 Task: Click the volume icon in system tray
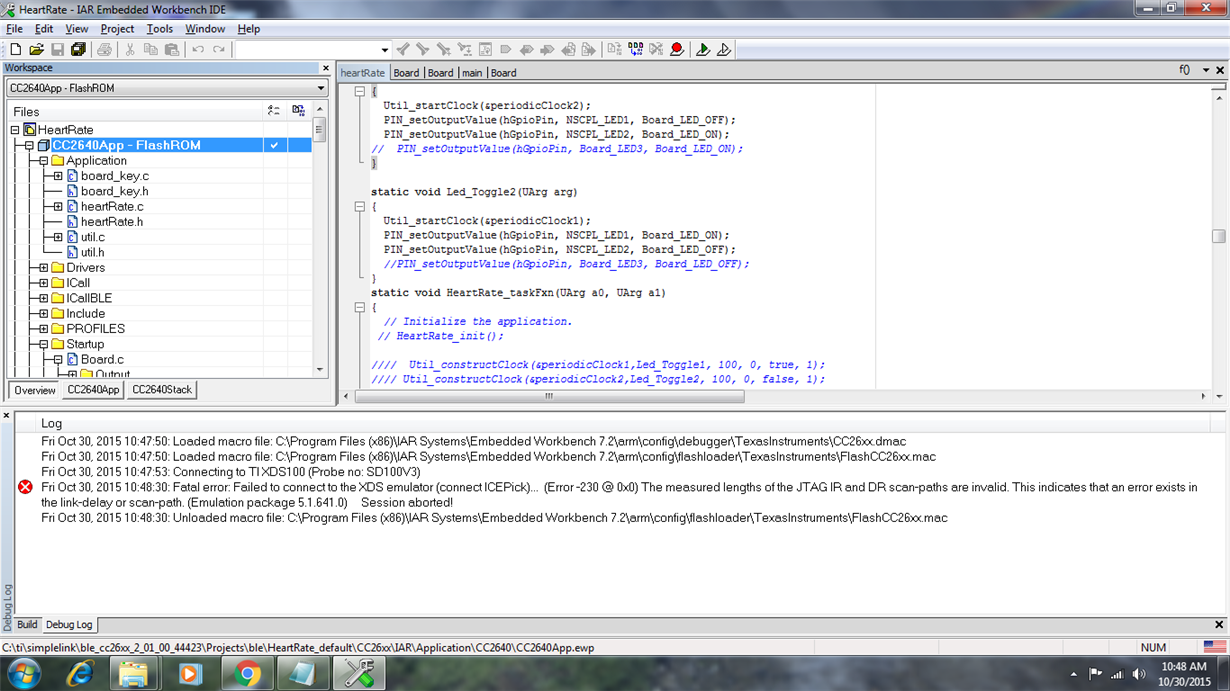pos(1139,674)
